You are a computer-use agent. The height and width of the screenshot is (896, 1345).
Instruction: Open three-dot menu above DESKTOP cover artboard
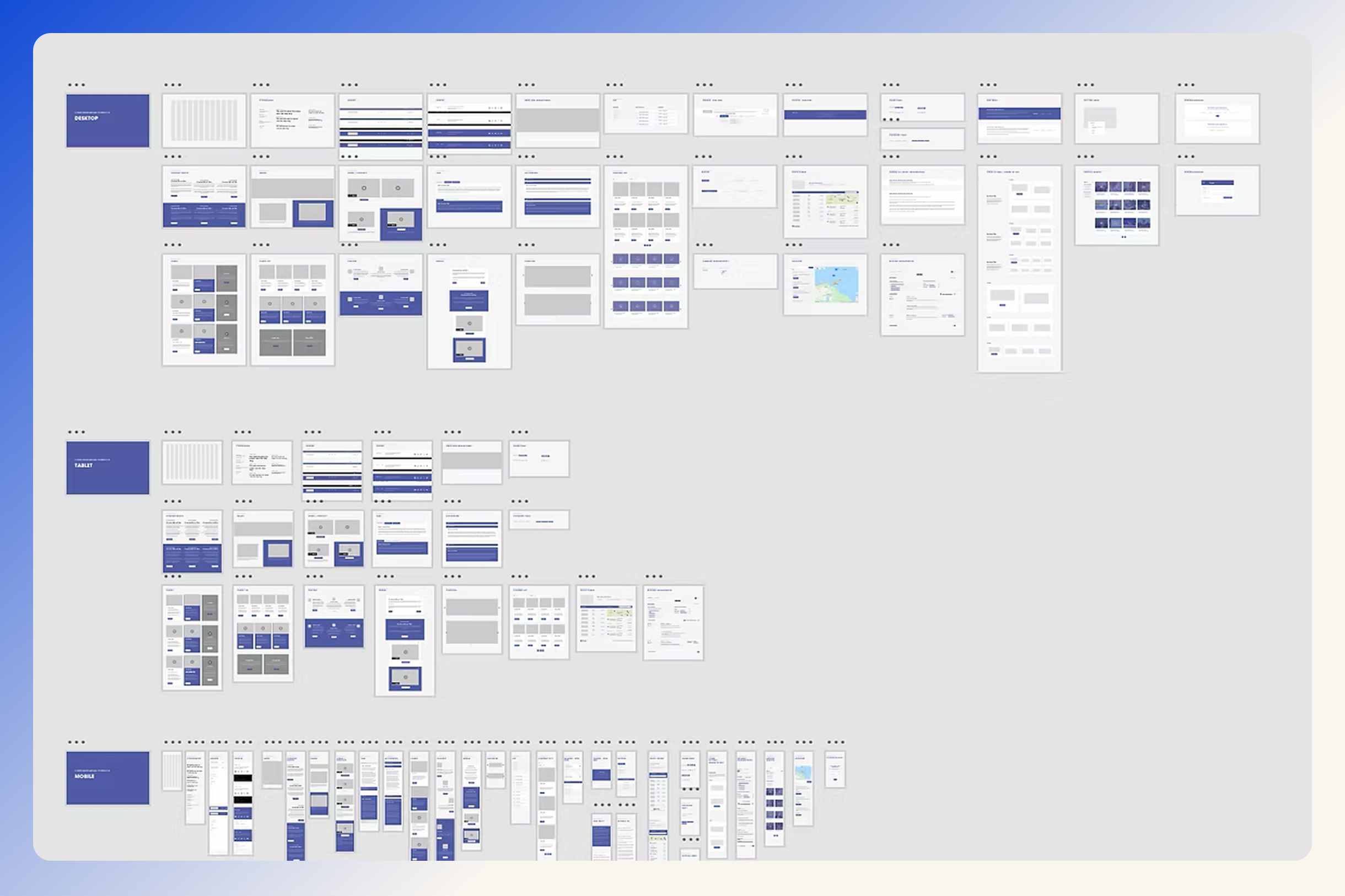click(76, 85)
